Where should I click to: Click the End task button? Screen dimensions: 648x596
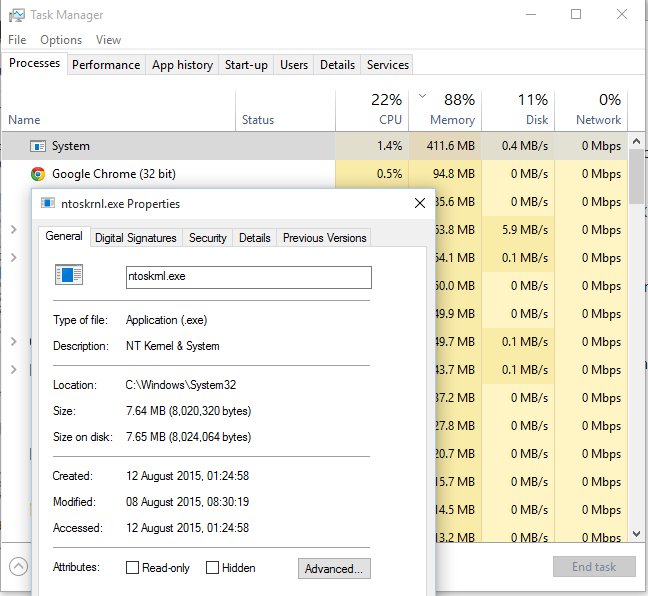coord(594,567)
